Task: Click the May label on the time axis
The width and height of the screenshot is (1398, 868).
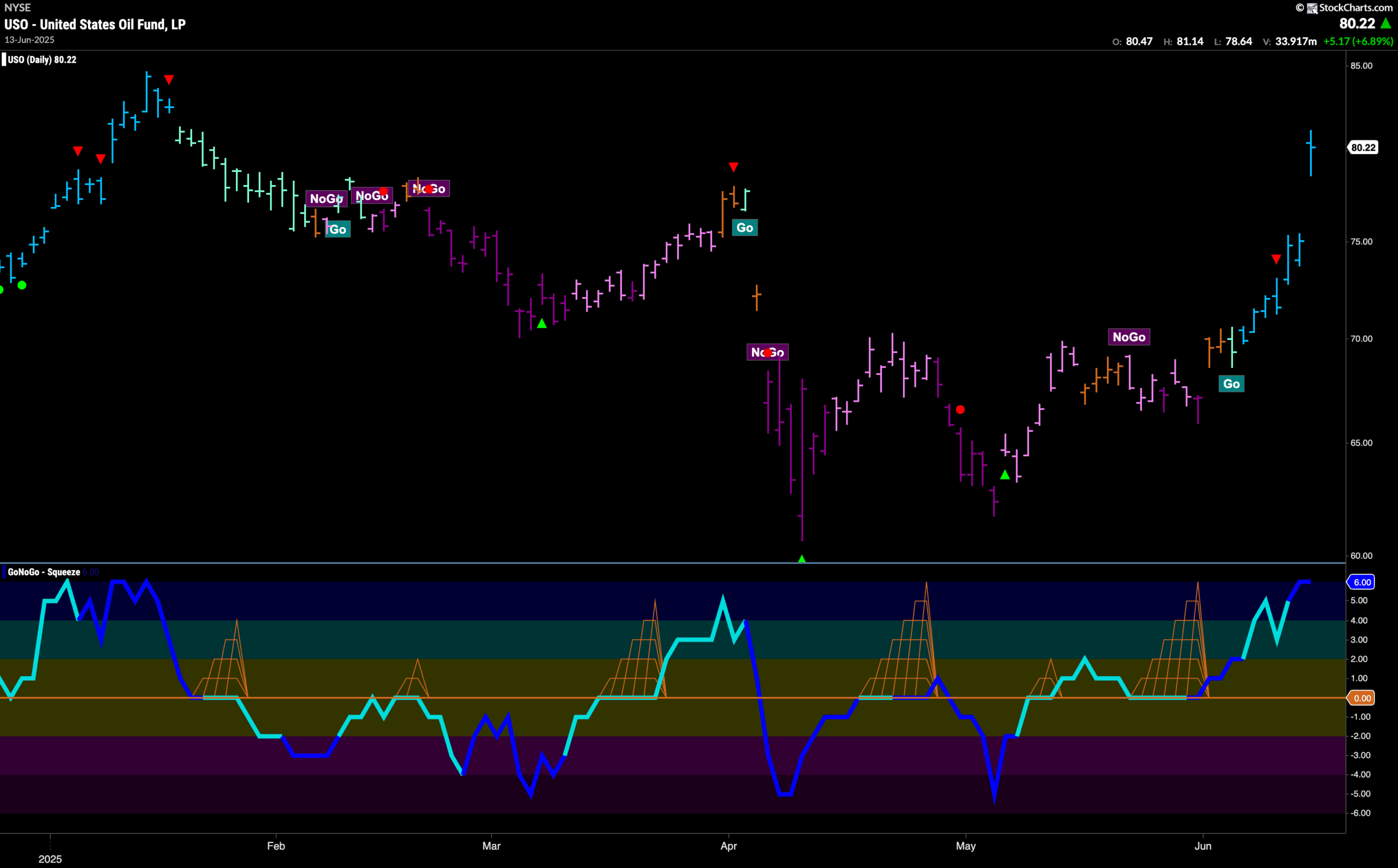Action: pos(965,846)
